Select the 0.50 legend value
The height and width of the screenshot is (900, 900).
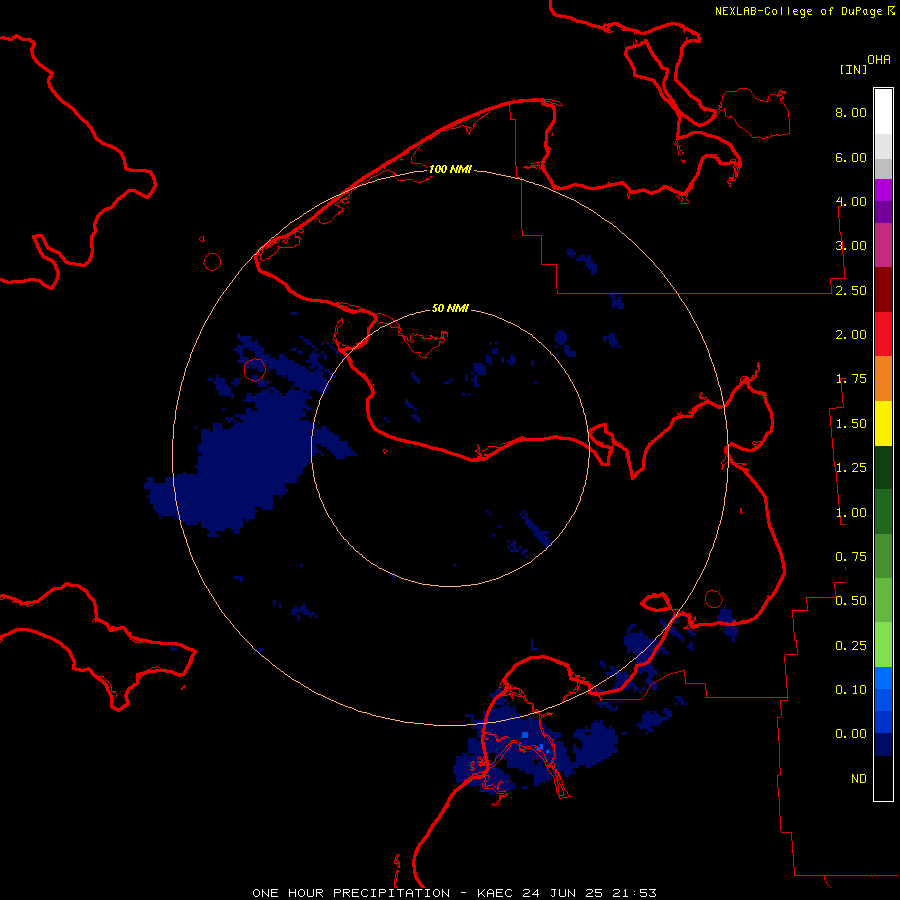851,601
